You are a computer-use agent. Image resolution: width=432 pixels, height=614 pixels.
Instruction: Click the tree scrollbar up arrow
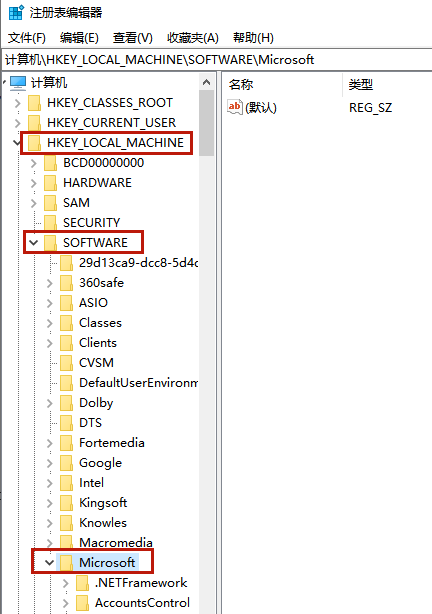tap(206, 82)
